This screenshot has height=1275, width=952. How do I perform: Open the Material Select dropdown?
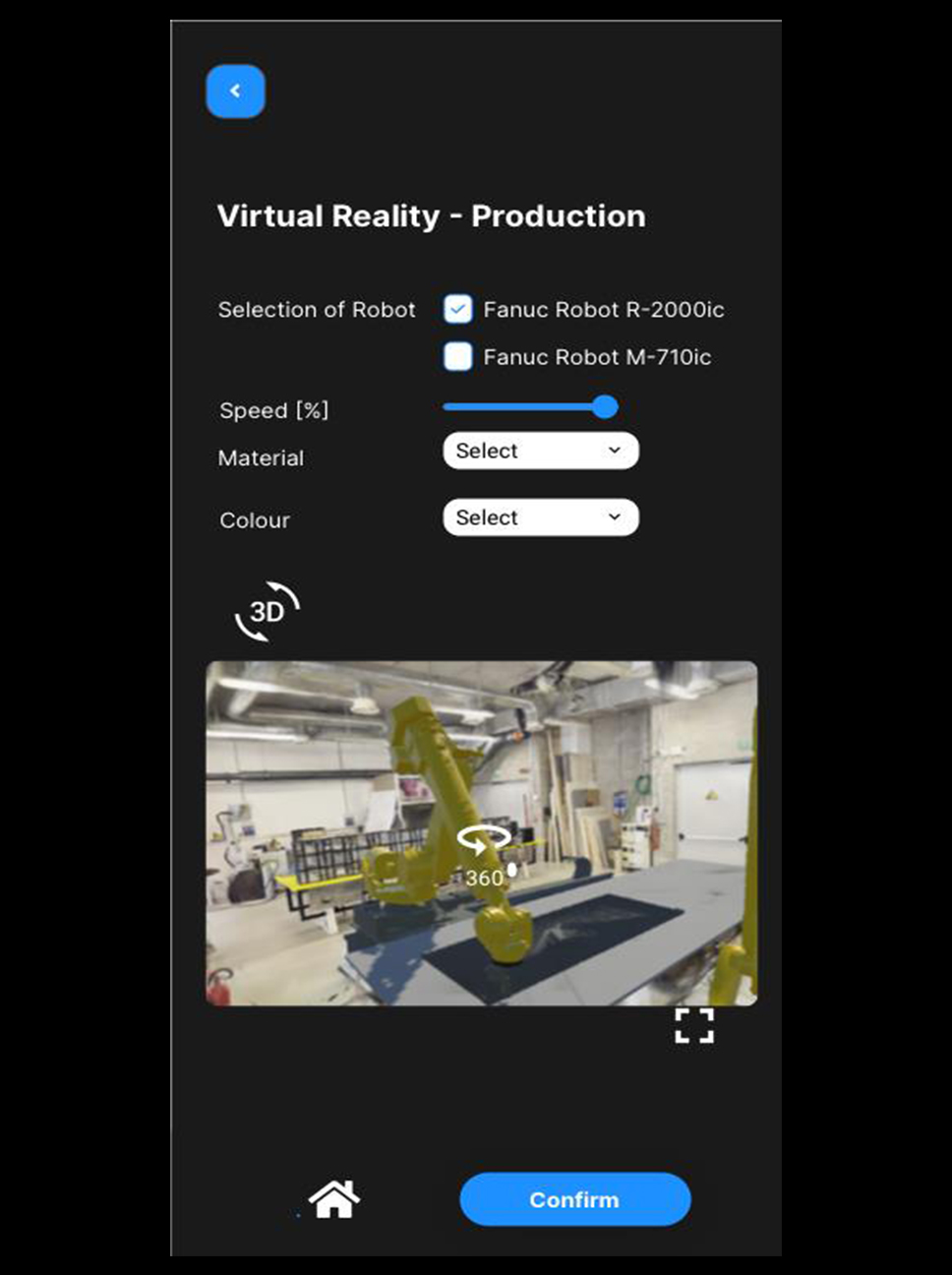click(x=540, y=451)
